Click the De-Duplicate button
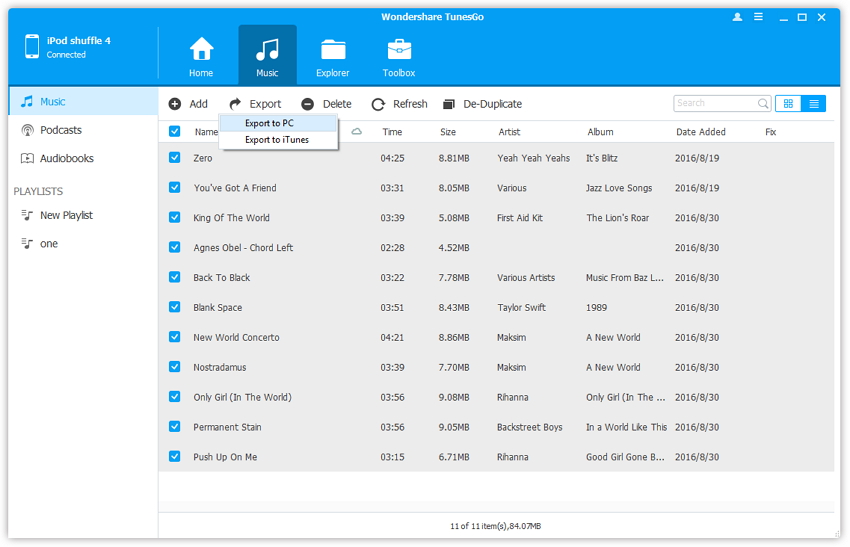Viewport: 850px width, 547px height. pos(482,104)
